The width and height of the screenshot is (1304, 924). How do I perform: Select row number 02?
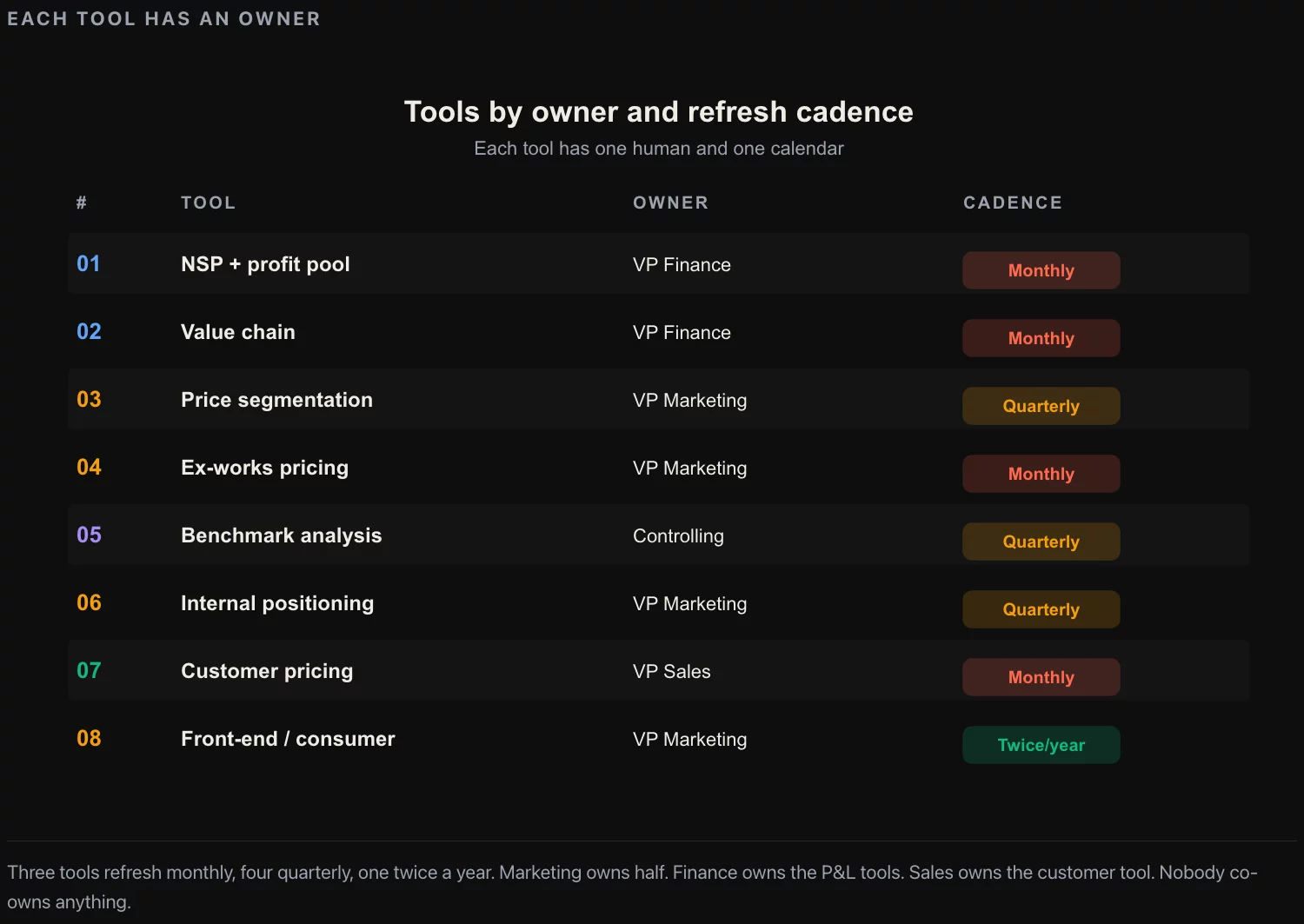pos(89,331)
